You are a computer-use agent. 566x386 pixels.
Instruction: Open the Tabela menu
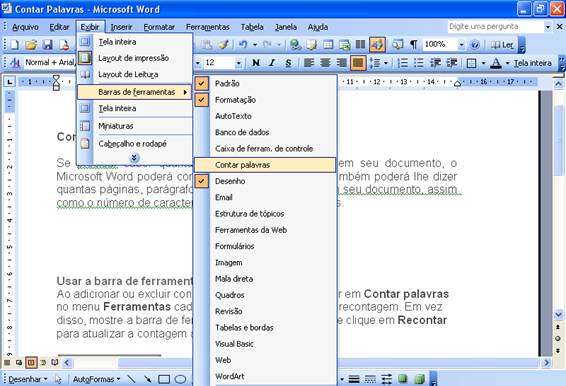252,27
